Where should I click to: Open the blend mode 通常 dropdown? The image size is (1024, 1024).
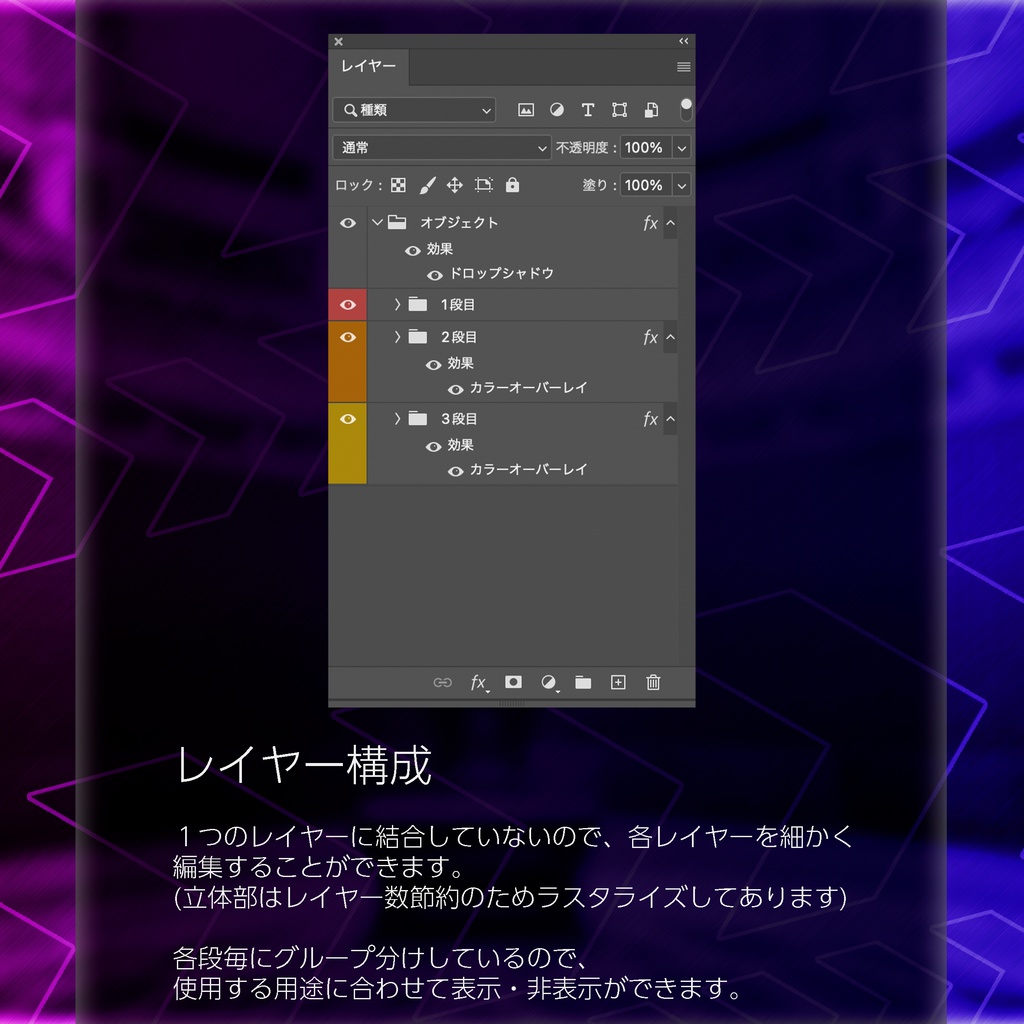440,147
